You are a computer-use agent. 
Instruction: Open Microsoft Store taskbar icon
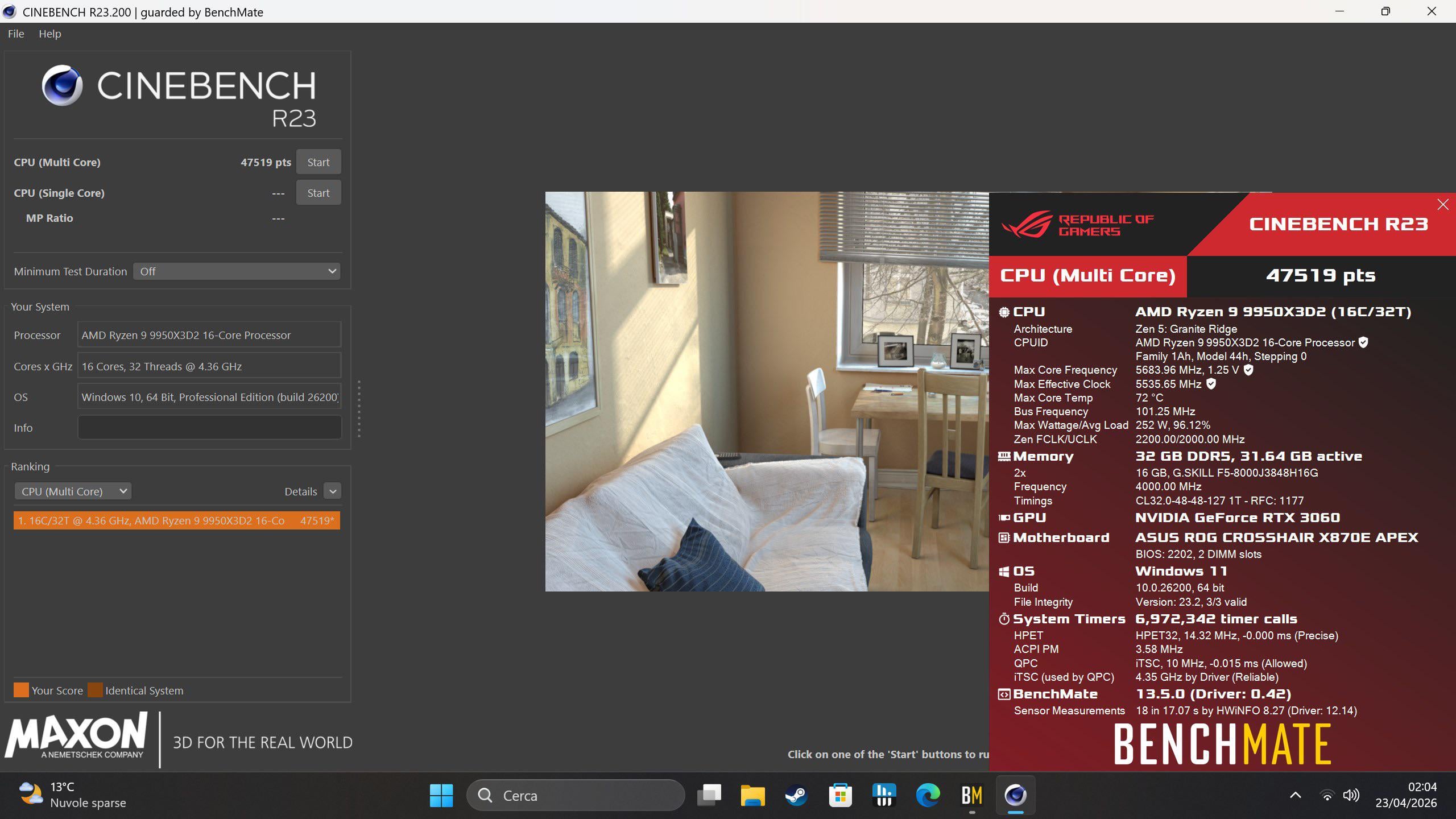840,795
